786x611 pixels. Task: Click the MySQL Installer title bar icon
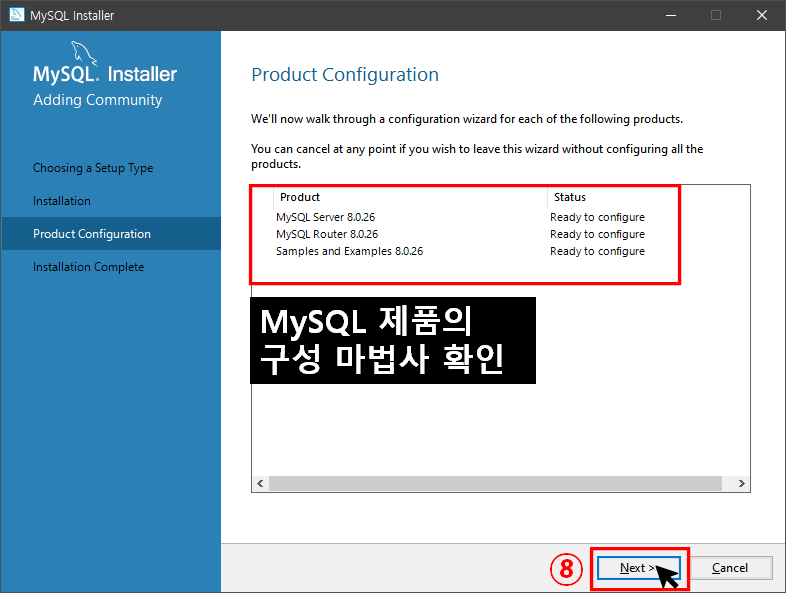coord(17,15)
